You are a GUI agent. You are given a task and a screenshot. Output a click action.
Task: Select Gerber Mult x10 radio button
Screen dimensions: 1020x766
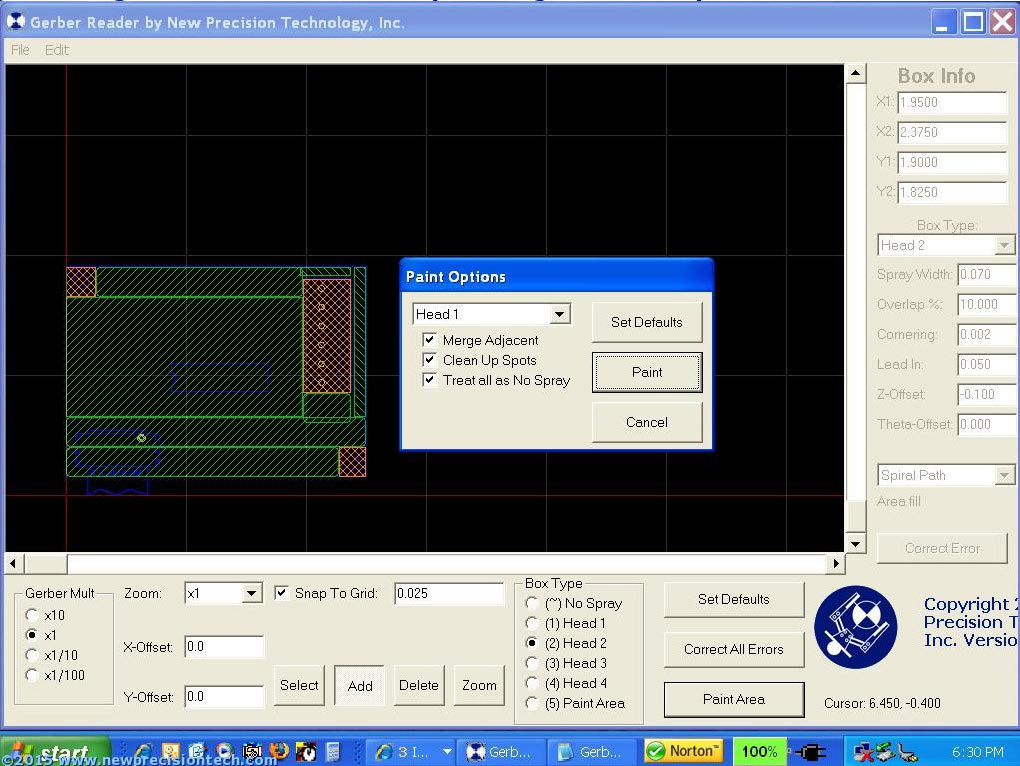(31, 614)
